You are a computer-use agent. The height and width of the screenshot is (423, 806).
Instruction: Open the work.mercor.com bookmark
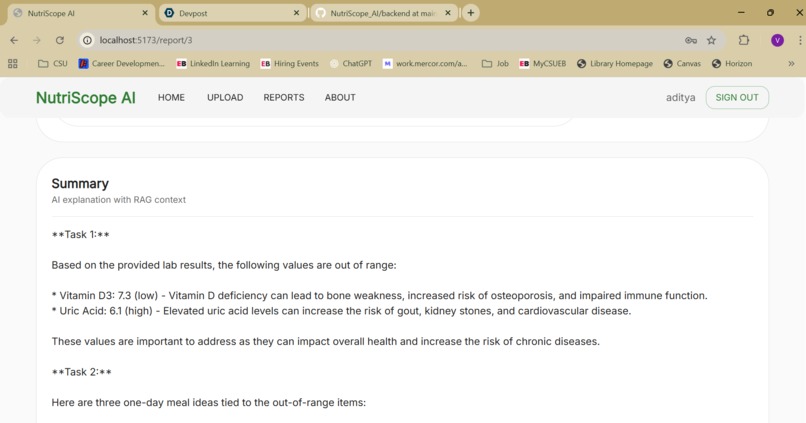coord(425,64)
